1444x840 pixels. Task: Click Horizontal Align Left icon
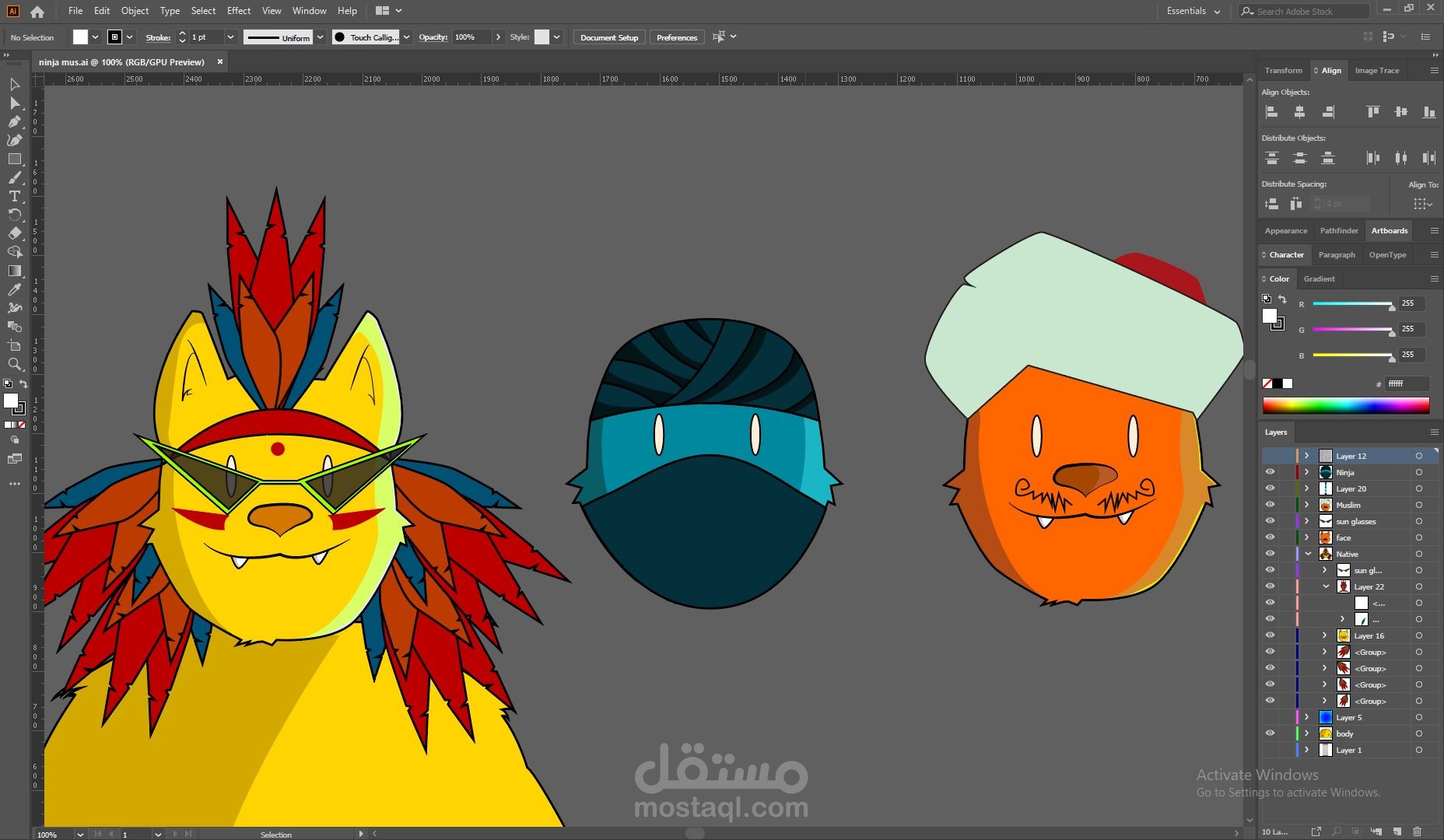1272,112
